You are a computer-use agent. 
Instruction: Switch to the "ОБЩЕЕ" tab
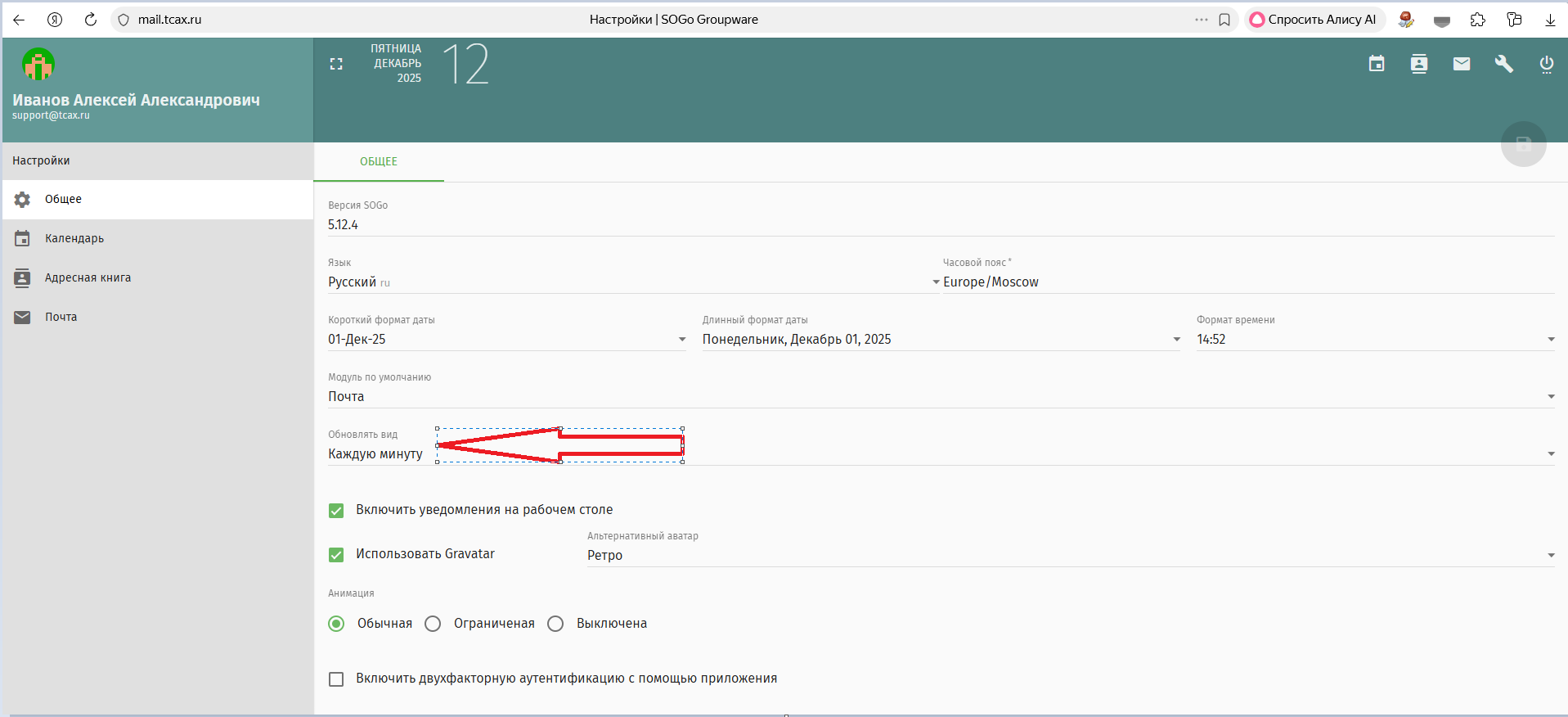pos(379,162)
